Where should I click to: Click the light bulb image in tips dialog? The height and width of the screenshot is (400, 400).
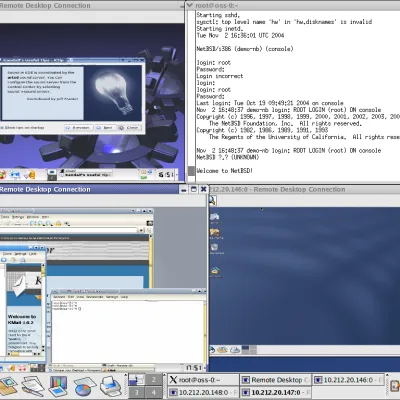point(113,92)
